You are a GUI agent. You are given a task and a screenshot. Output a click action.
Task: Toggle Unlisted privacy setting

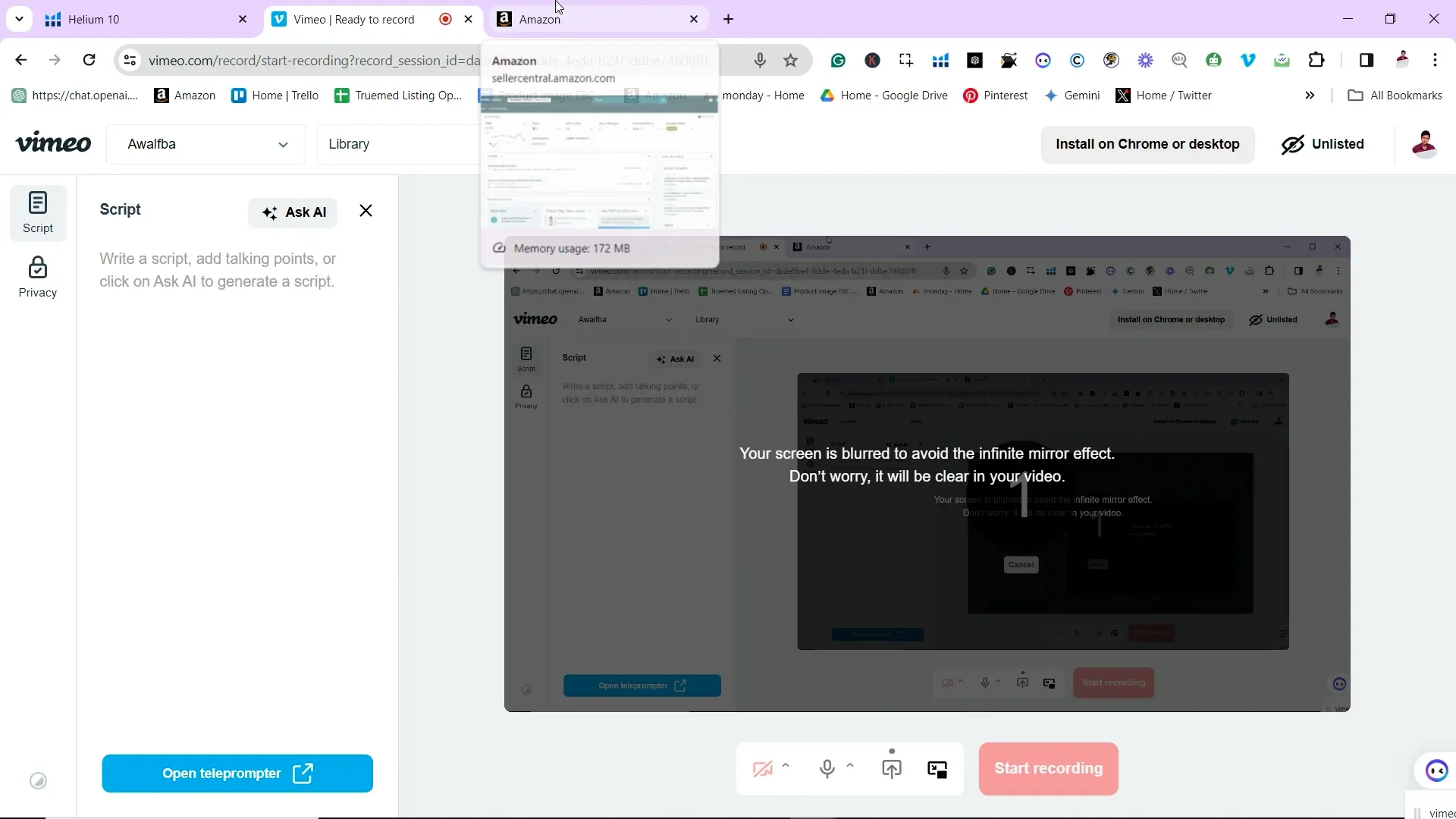coord(1323,144)
